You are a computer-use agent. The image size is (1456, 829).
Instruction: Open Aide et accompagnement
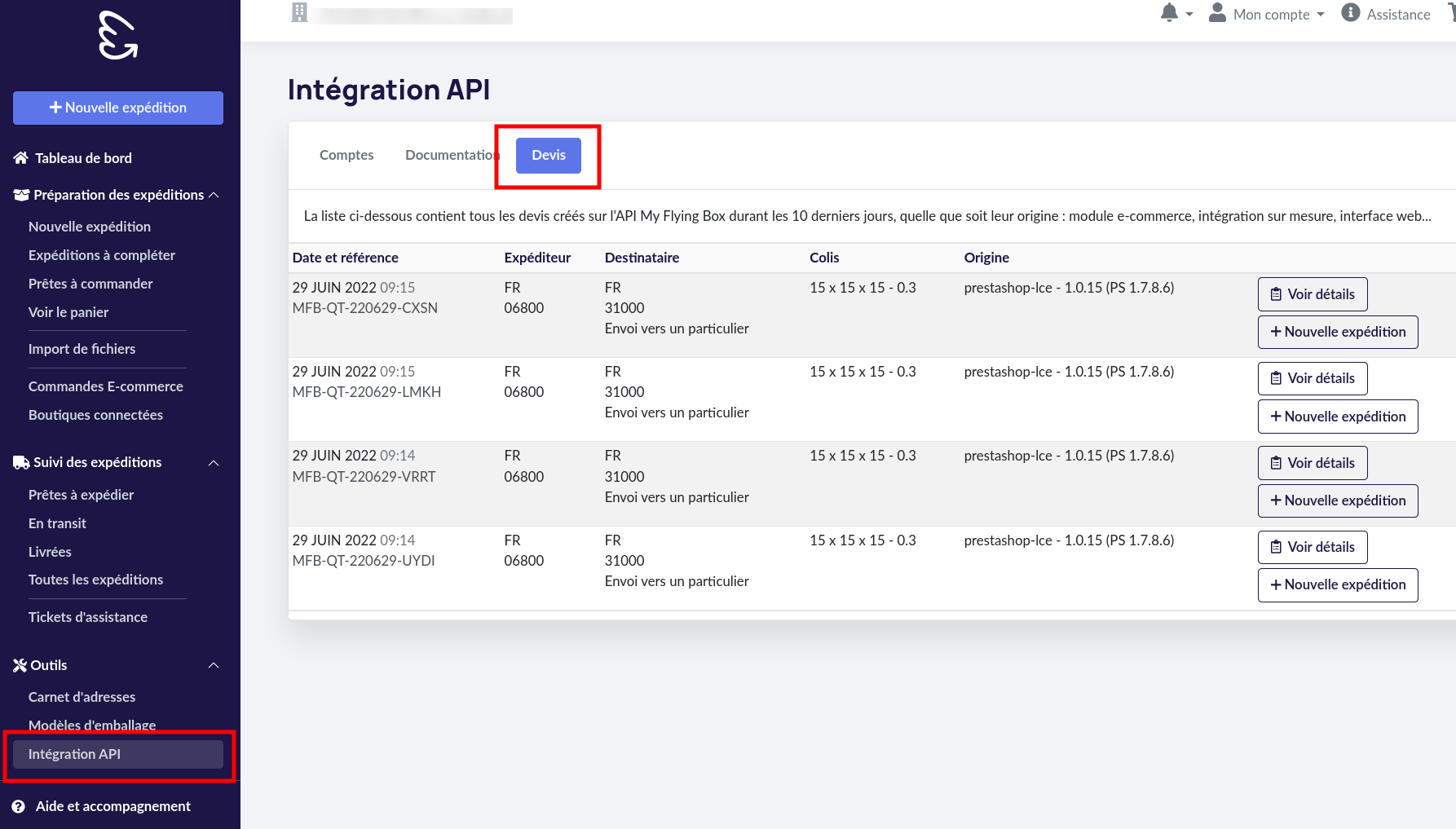point(113,806)
